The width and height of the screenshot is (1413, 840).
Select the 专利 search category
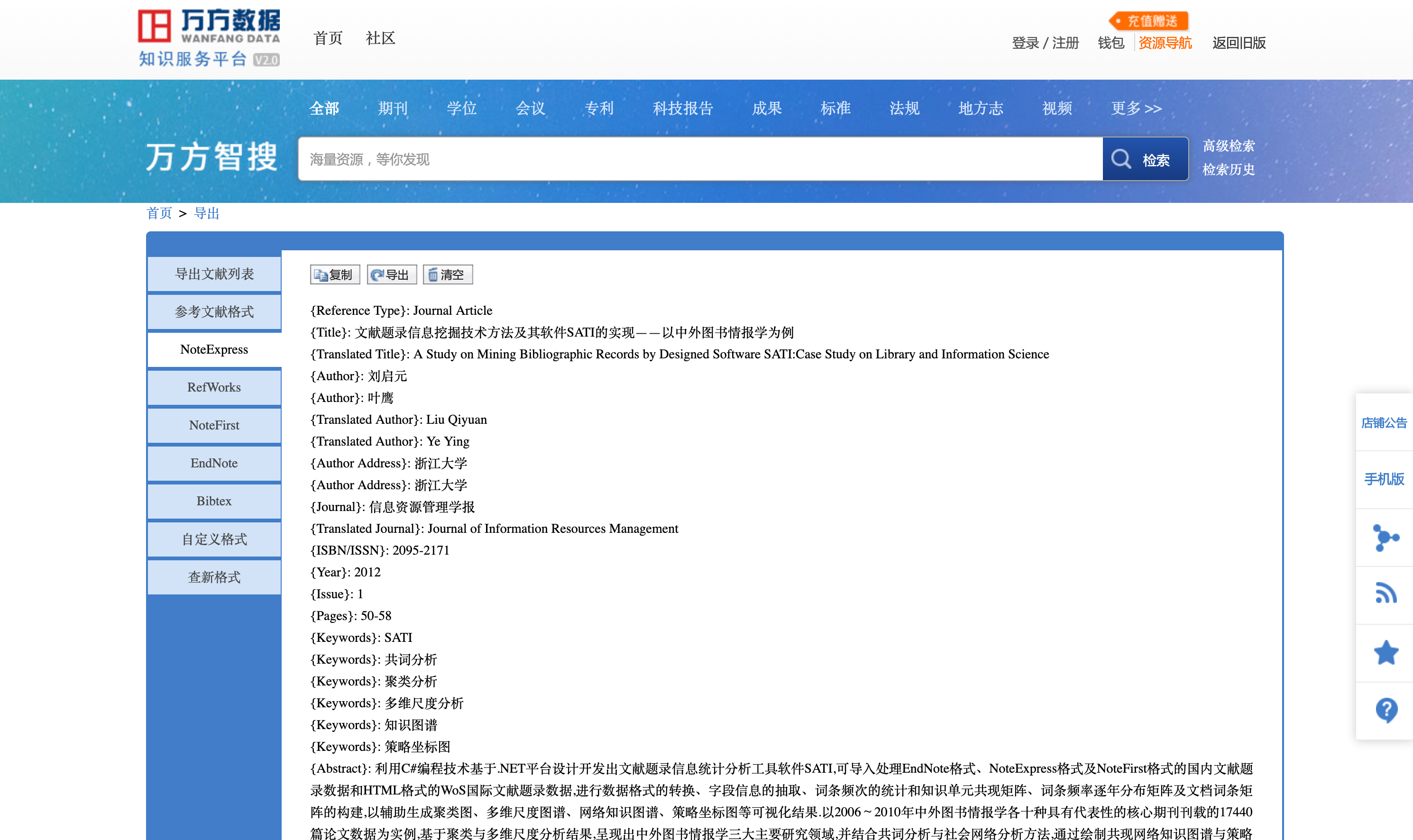[599, 108]
